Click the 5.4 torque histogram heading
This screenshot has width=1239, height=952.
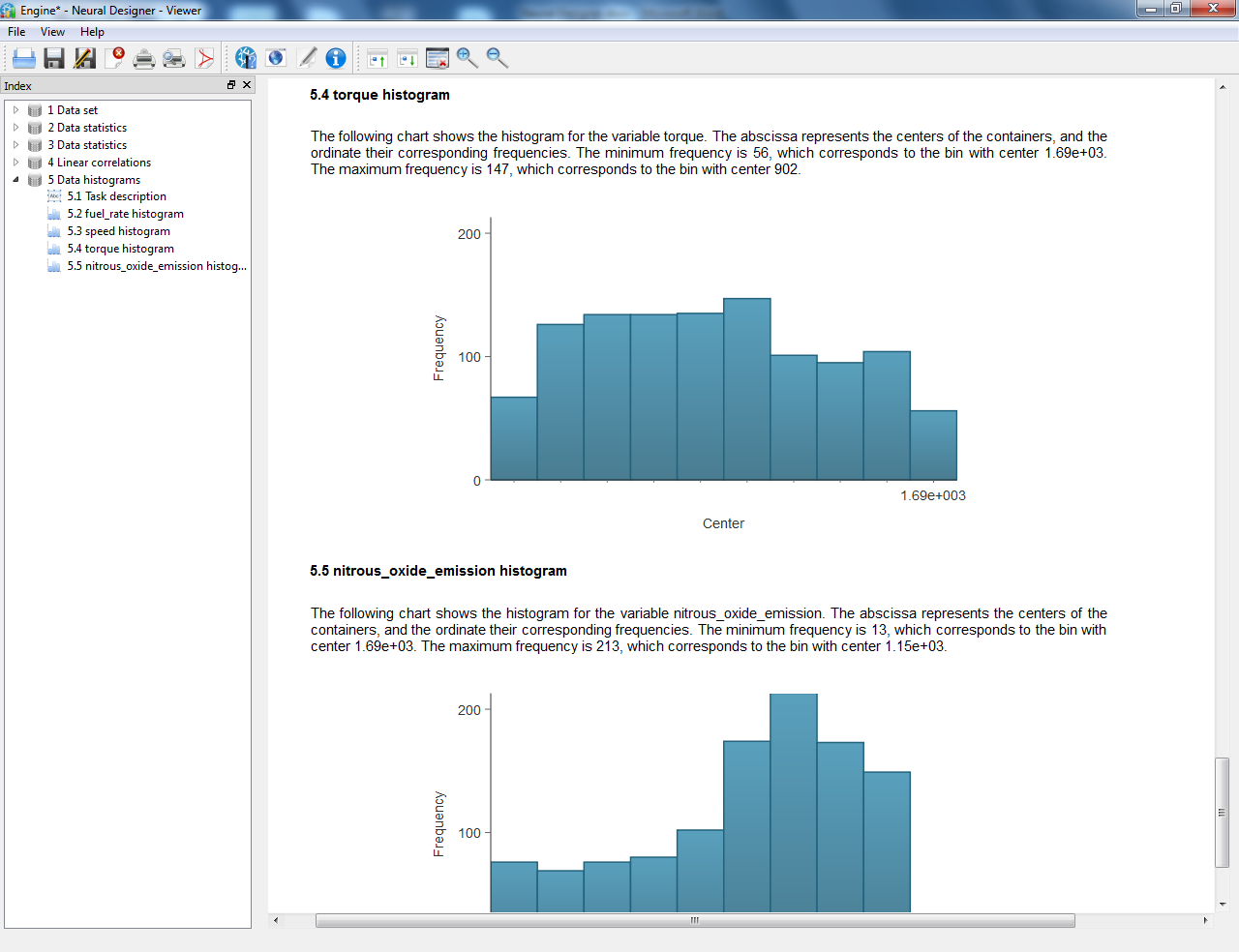(x=379, y=95)
